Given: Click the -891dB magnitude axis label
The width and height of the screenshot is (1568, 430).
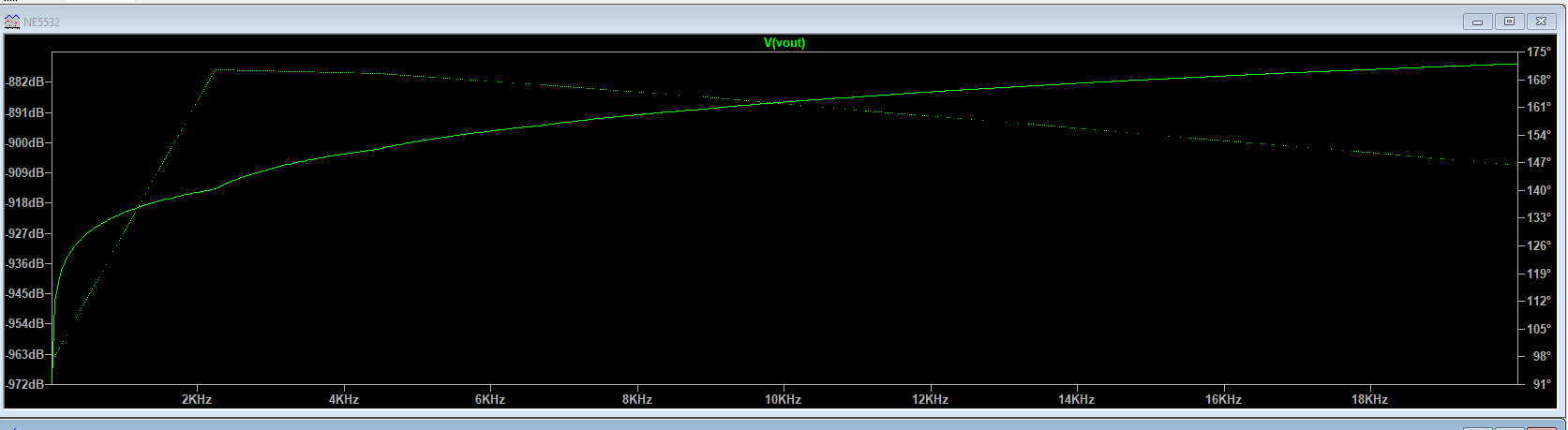Looking at the screenshot, I should (x=25, y=112).
